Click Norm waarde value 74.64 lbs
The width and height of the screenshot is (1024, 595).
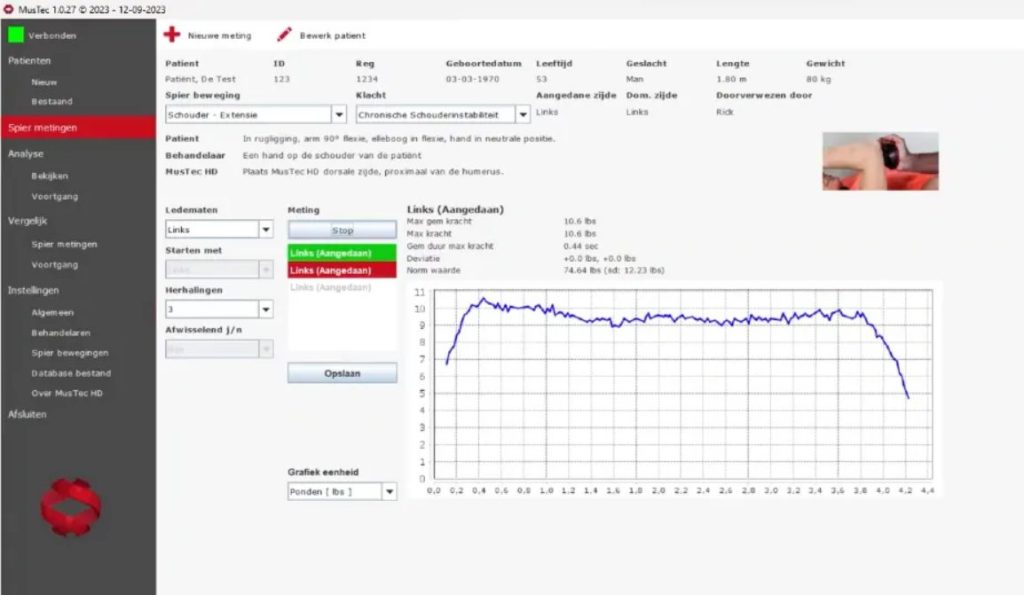[614, 270]
